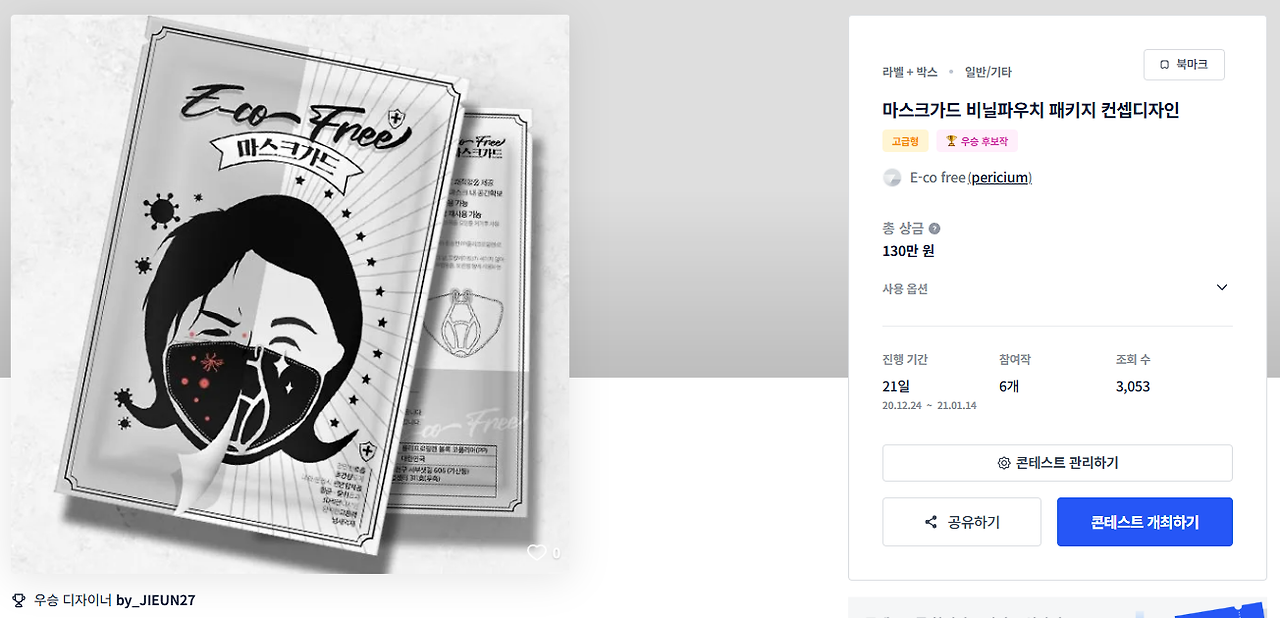The width and height of the screenshot is (1280, 618).
Task: Click the trophy icon in 우승 후보작 badge
Action: (x=951, y=141)
